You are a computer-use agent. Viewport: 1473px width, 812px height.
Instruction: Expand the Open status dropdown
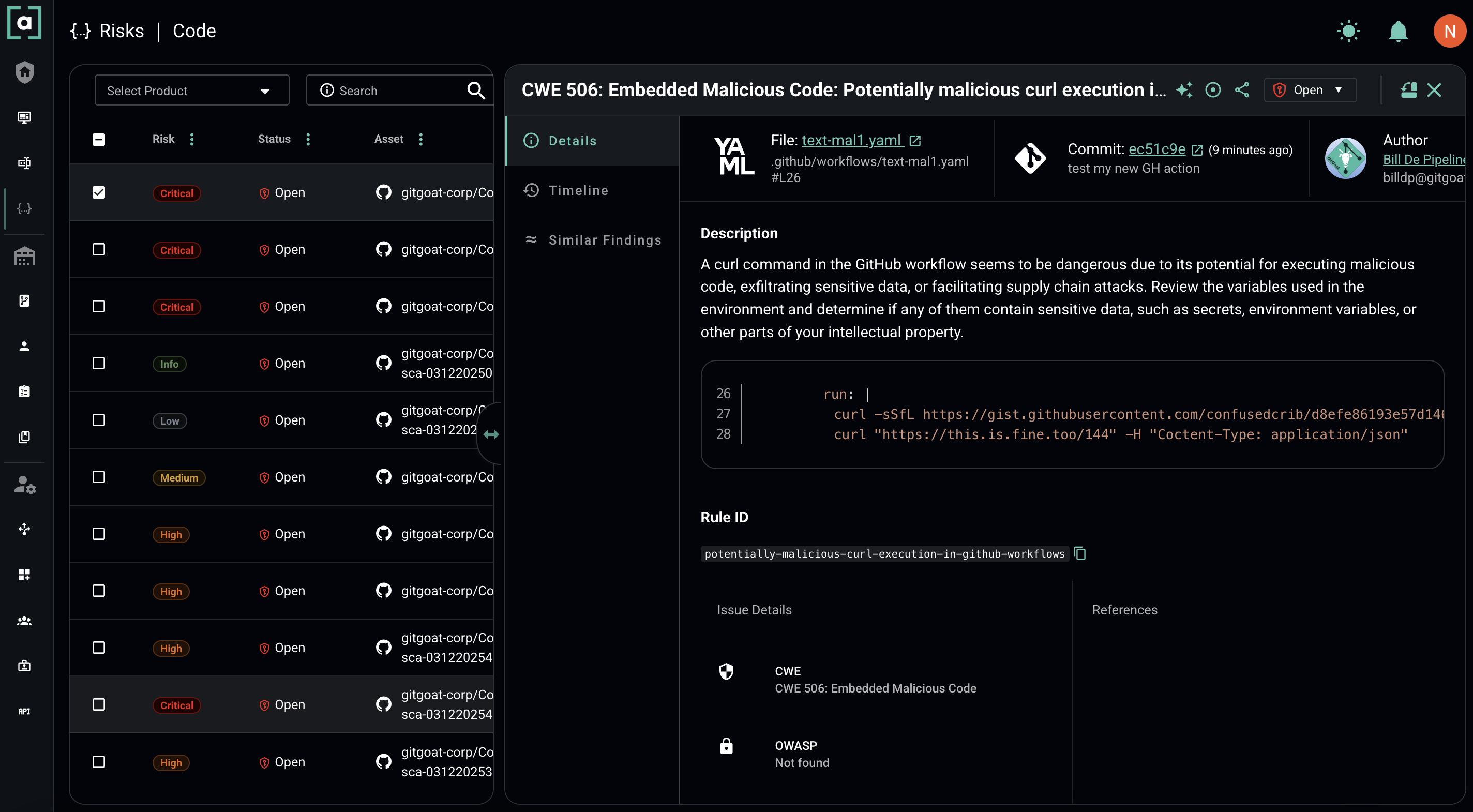1310,90
